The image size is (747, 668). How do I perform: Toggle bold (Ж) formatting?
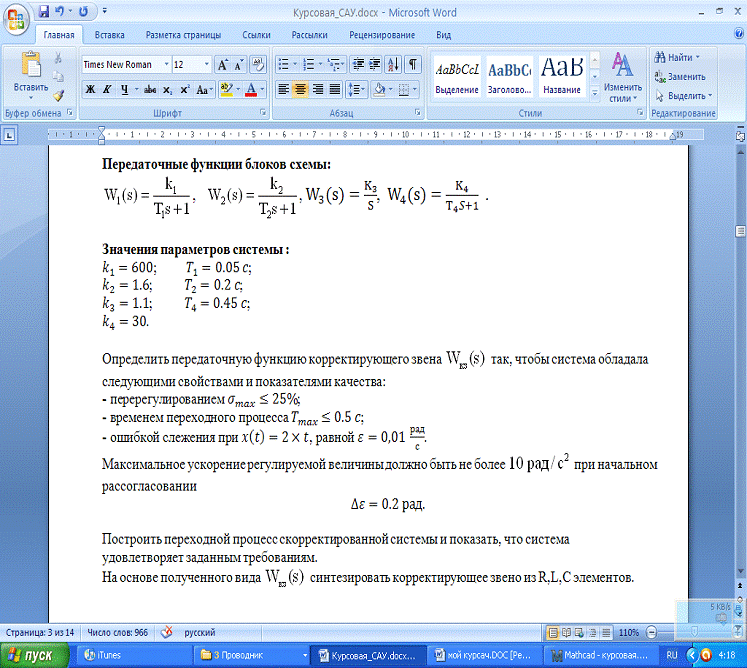(89, 89)
